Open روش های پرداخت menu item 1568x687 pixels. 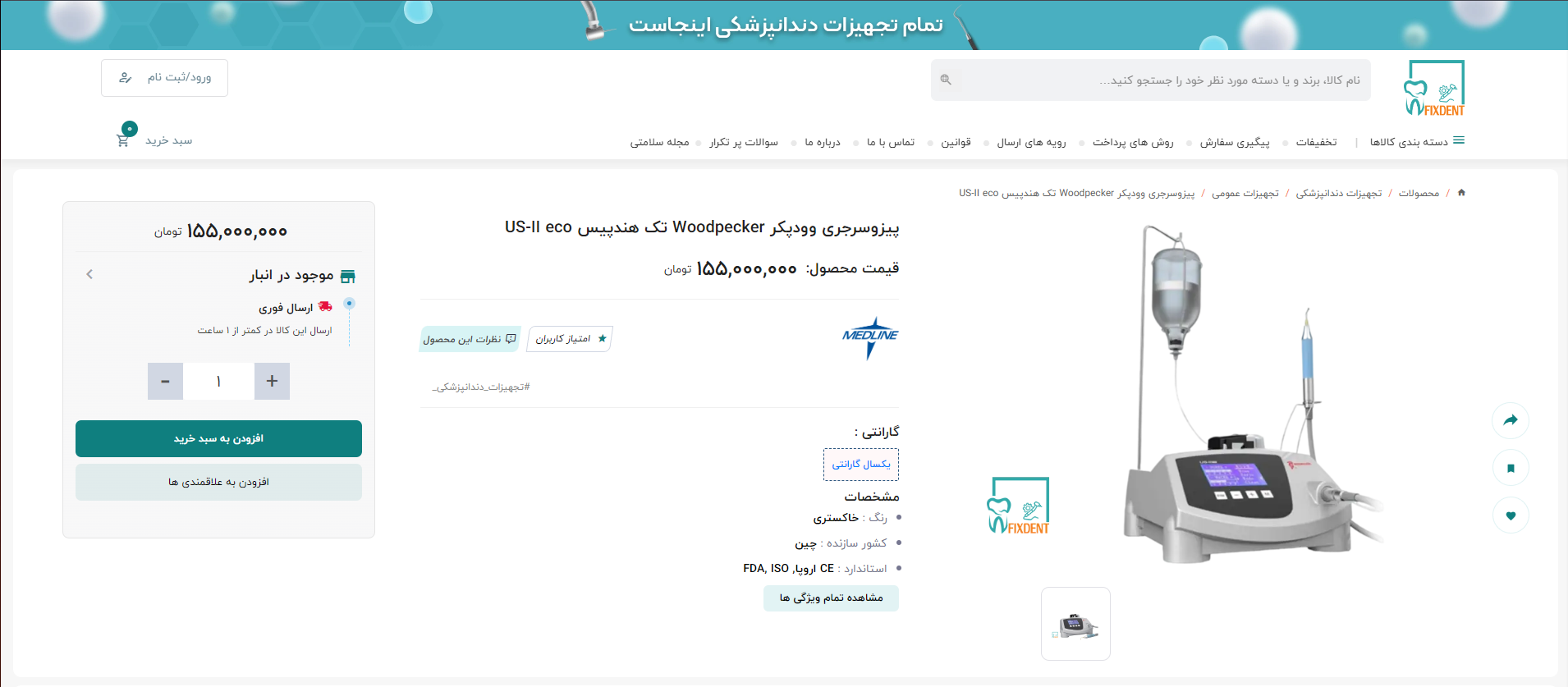1133,142
